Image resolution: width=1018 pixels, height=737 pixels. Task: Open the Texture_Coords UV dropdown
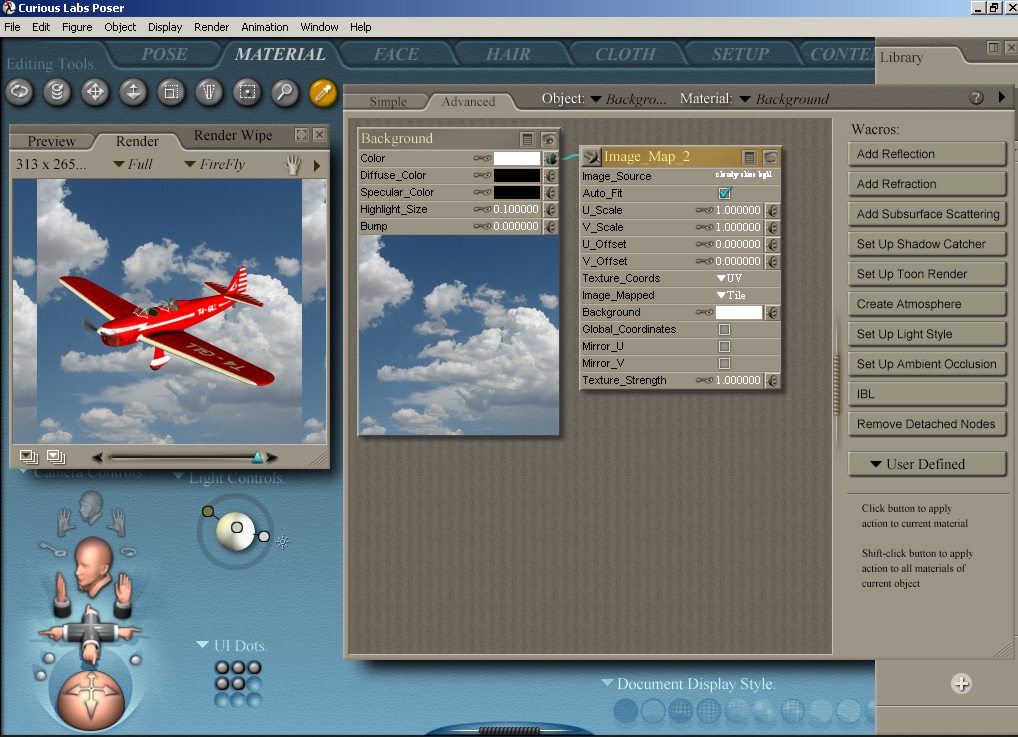(x=729, y=278)
